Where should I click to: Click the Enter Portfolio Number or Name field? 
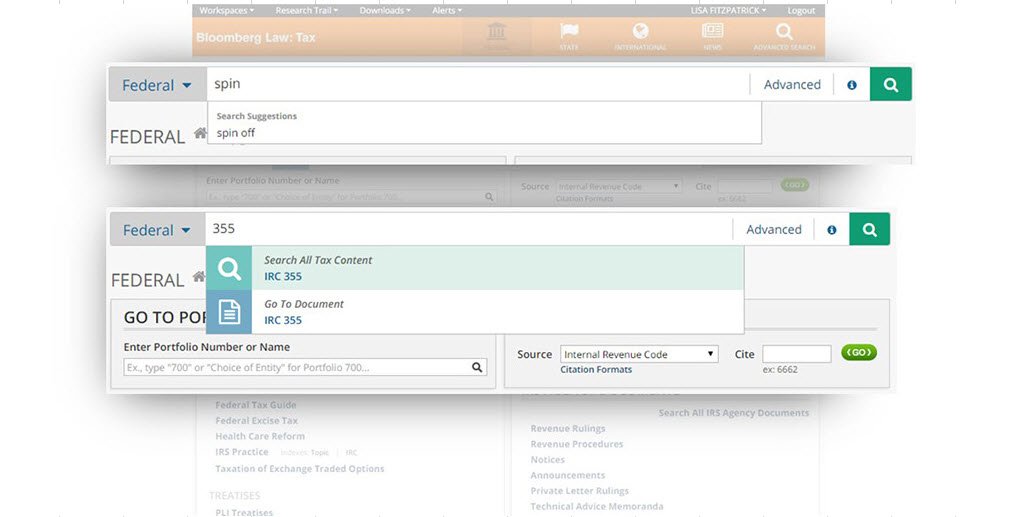tap(305, 368)
